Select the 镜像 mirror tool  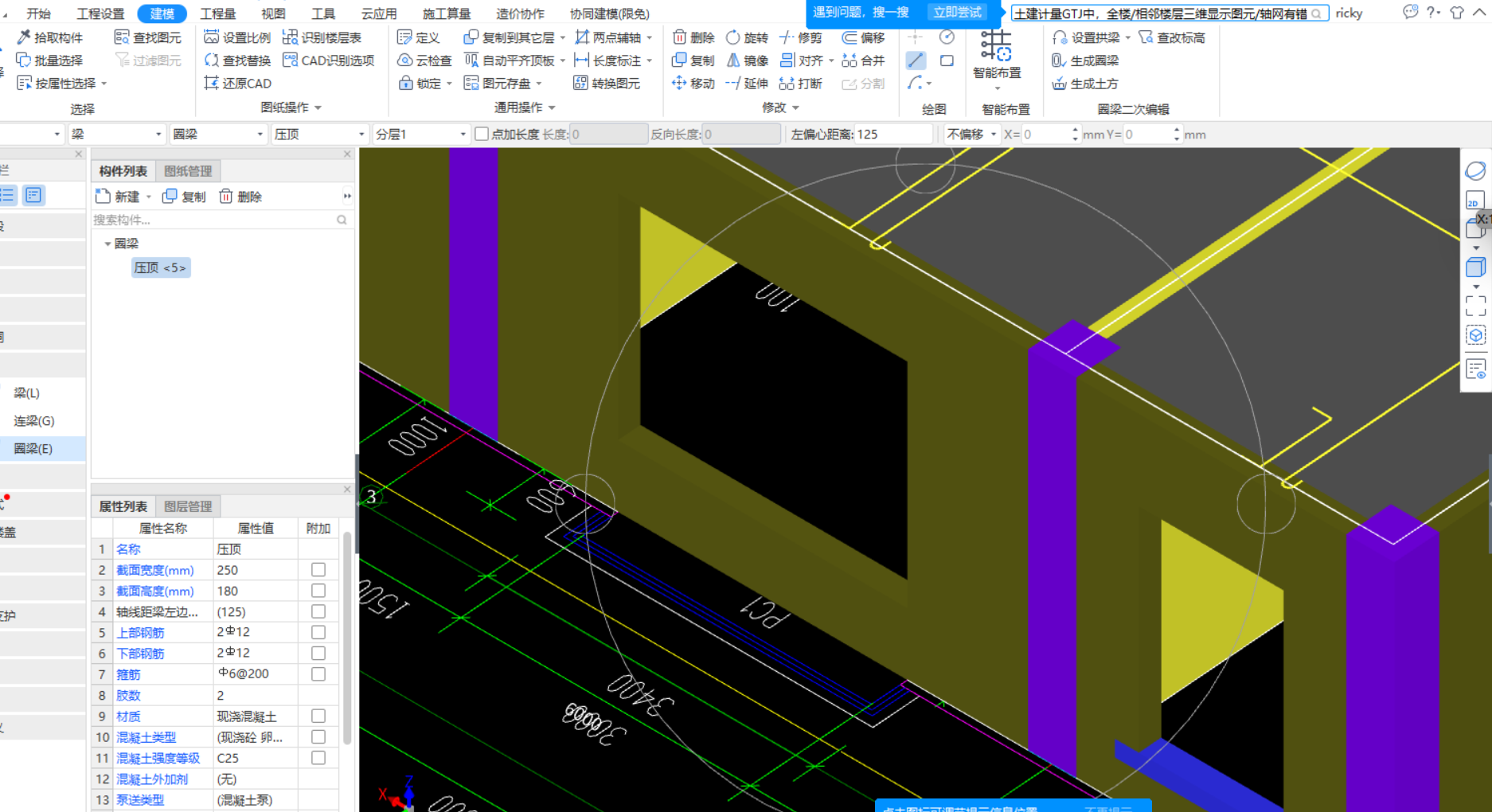click(747, 61)
